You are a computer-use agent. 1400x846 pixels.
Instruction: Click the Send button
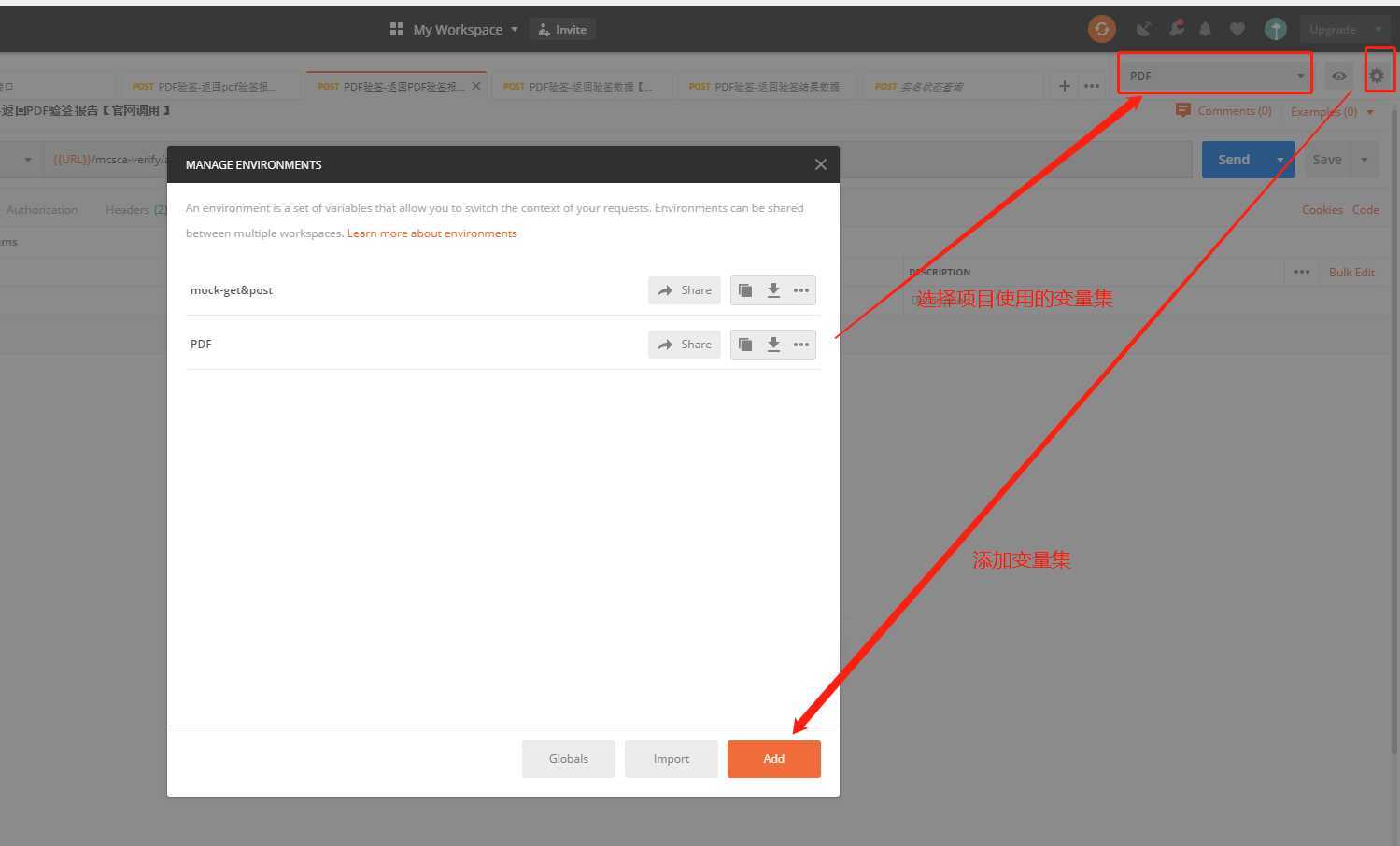(x=1234, y=160)
